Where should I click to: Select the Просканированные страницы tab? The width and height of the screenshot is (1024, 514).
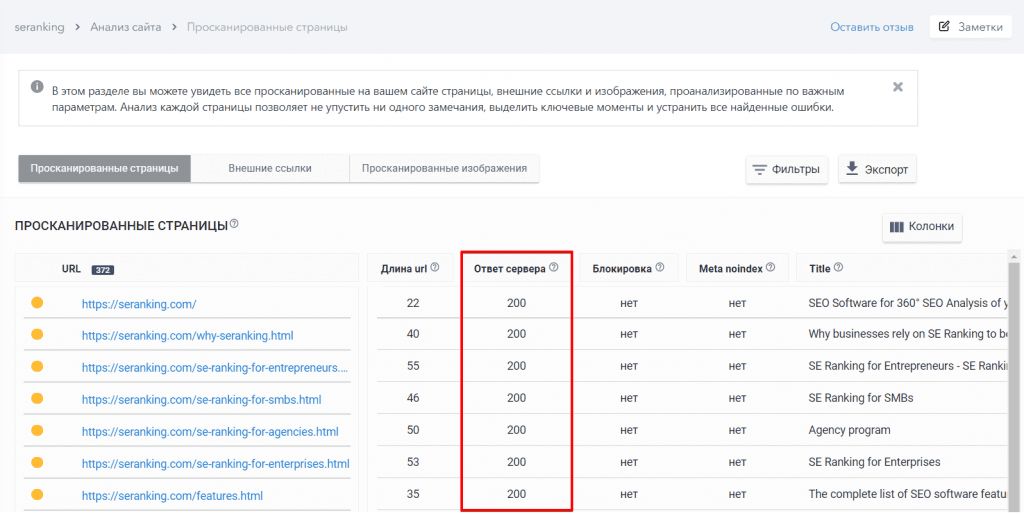tap(104, 168)
